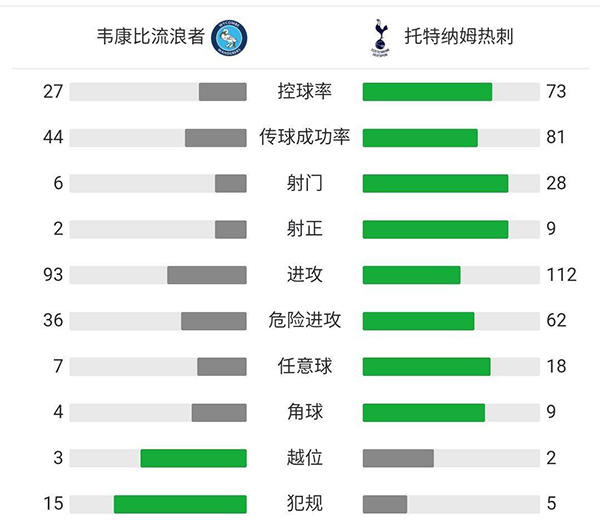Viewport: 600px width, 523px height.
Task: Click Tottenham's fouls value 5
Action: click(552, 504)
